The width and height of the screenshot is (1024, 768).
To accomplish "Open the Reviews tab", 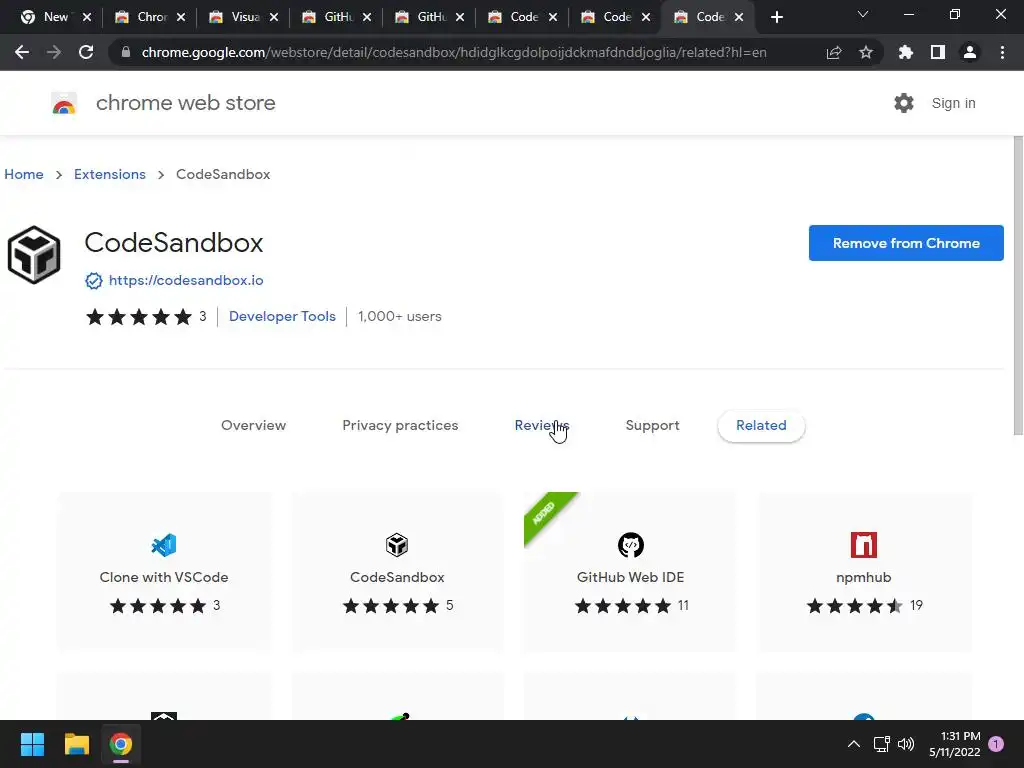I will [542, 425].
